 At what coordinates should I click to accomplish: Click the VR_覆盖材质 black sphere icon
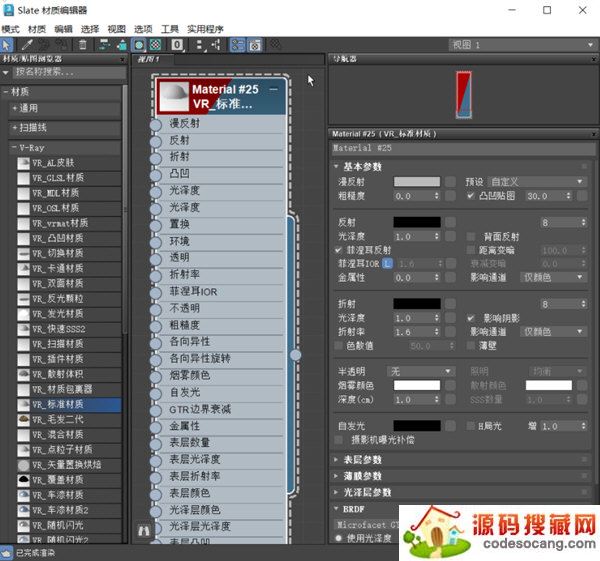click(24, 479)
